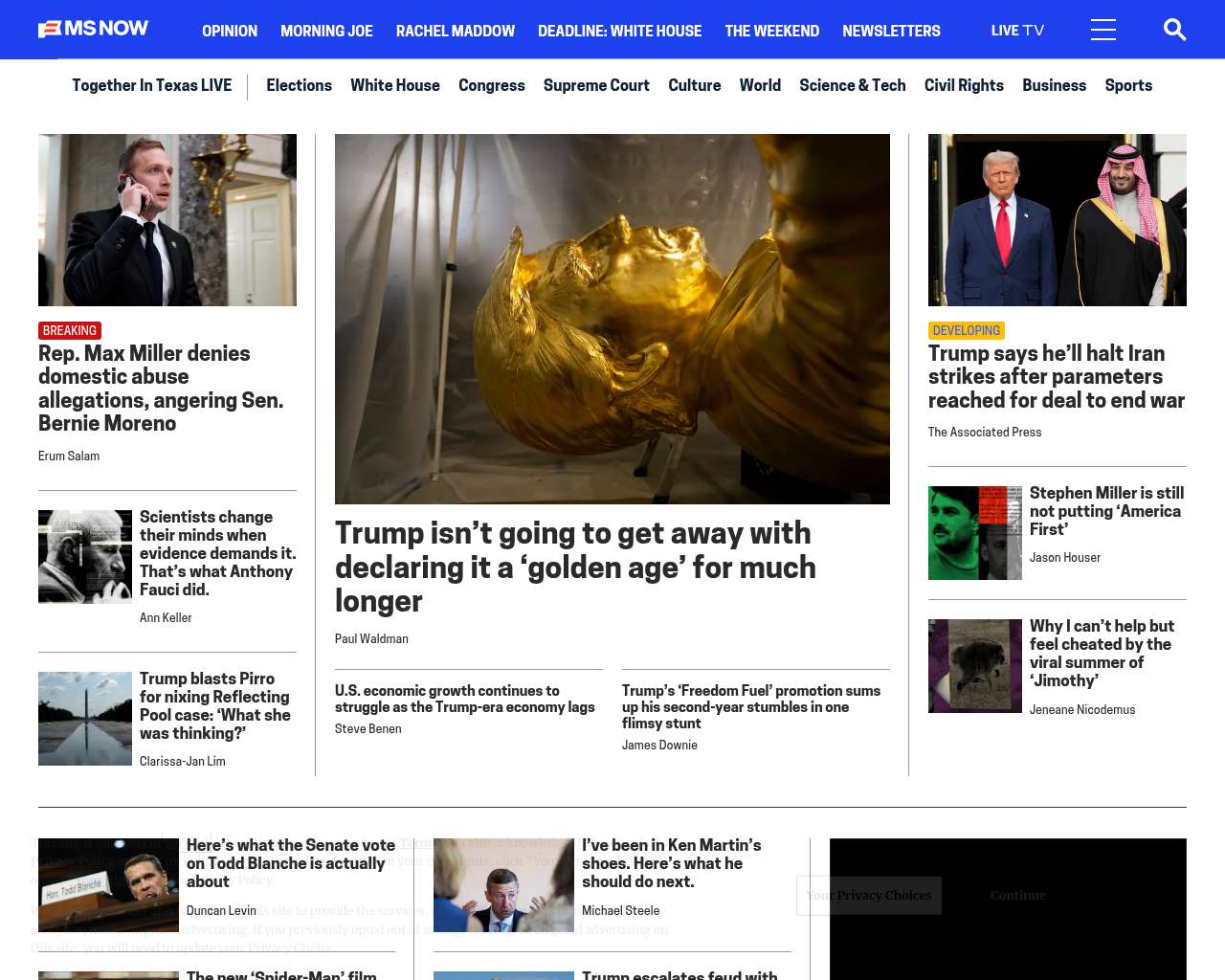Open the Reflecting Pool thumbnail
This screenshot has height=980, width=1225.
tap(85, 719)
